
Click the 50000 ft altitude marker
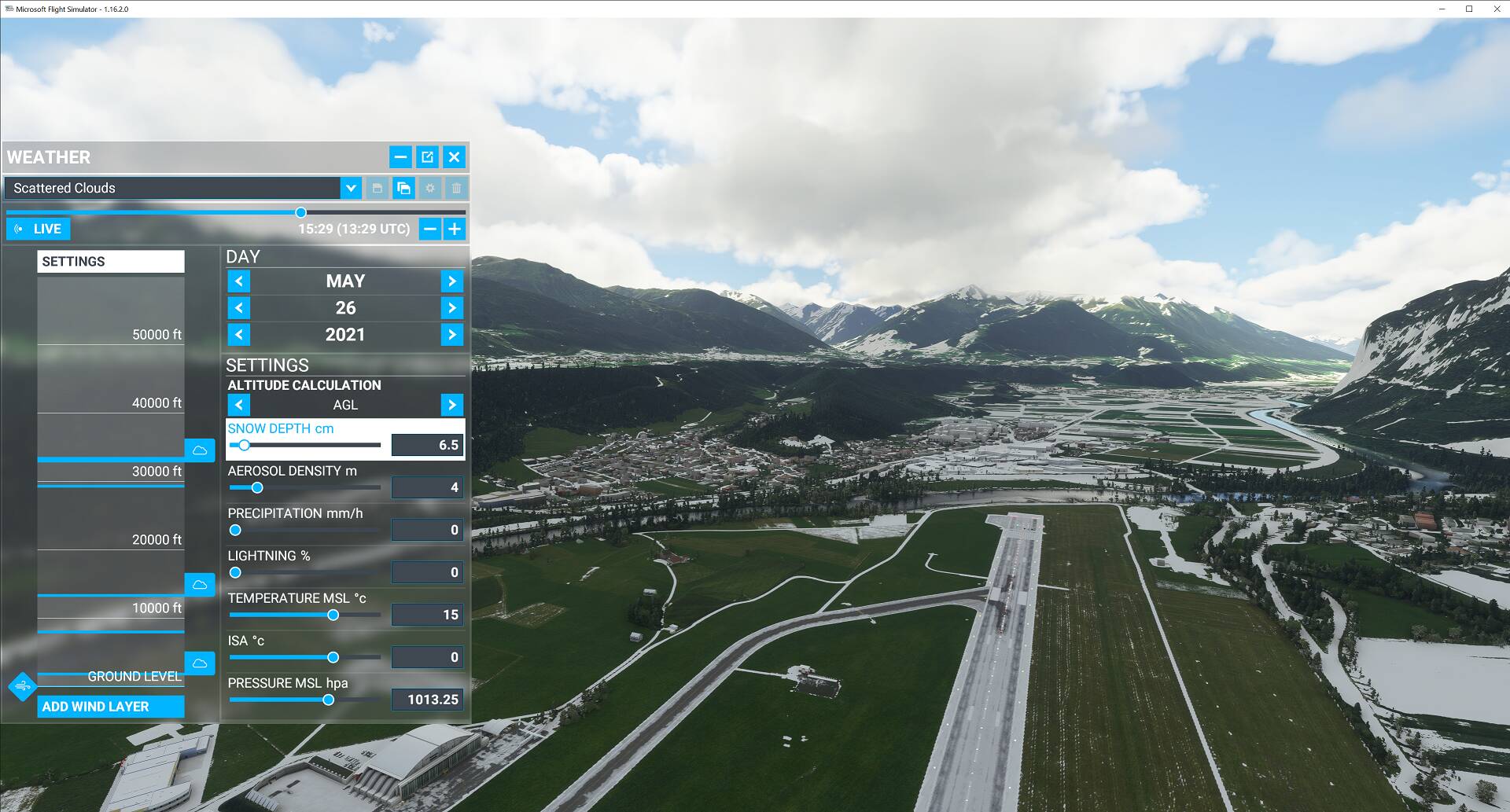pyautogui.click(x=157, y=335)
